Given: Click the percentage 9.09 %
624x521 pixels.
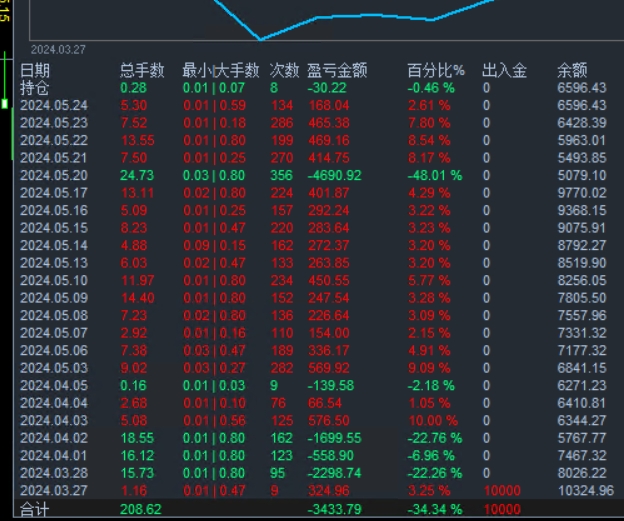Looking at the screenshot, I should pos(429,368).
